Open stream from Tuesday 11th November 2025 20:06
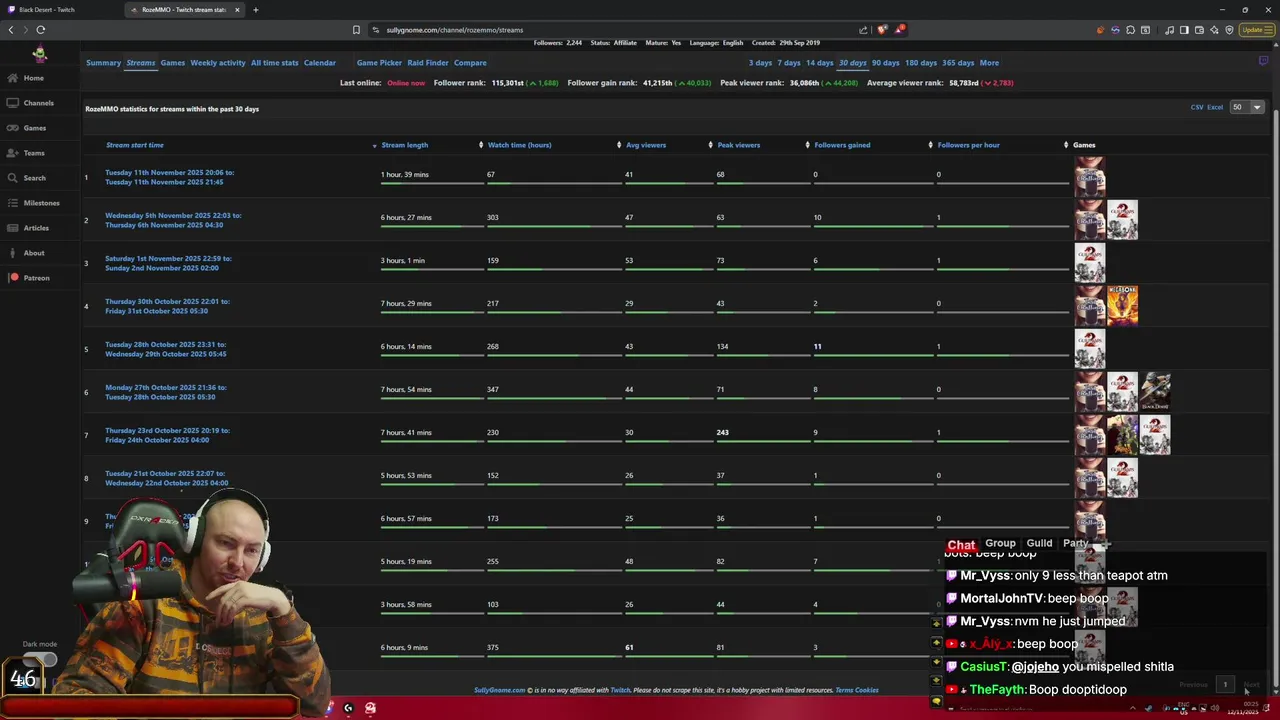The width and height of the screenshot is (1280, 720). (170, 177)
